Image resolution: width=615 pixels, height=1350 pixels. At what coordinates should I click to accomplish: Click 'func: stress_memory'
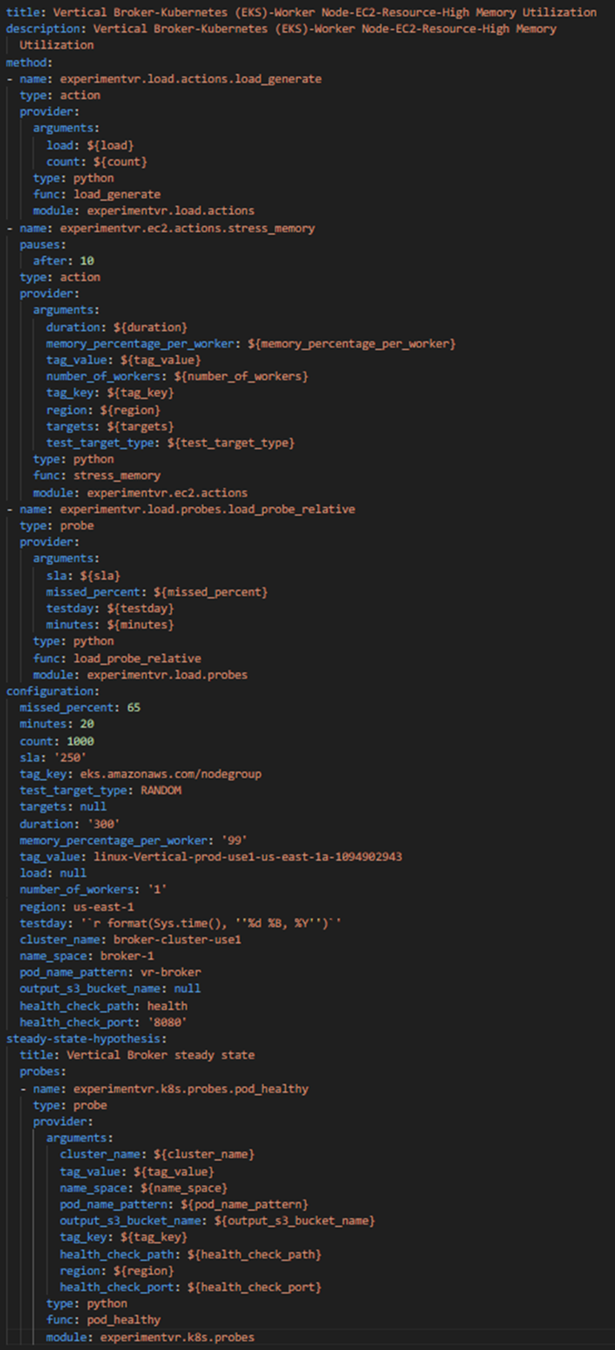(x=97, y=475)
